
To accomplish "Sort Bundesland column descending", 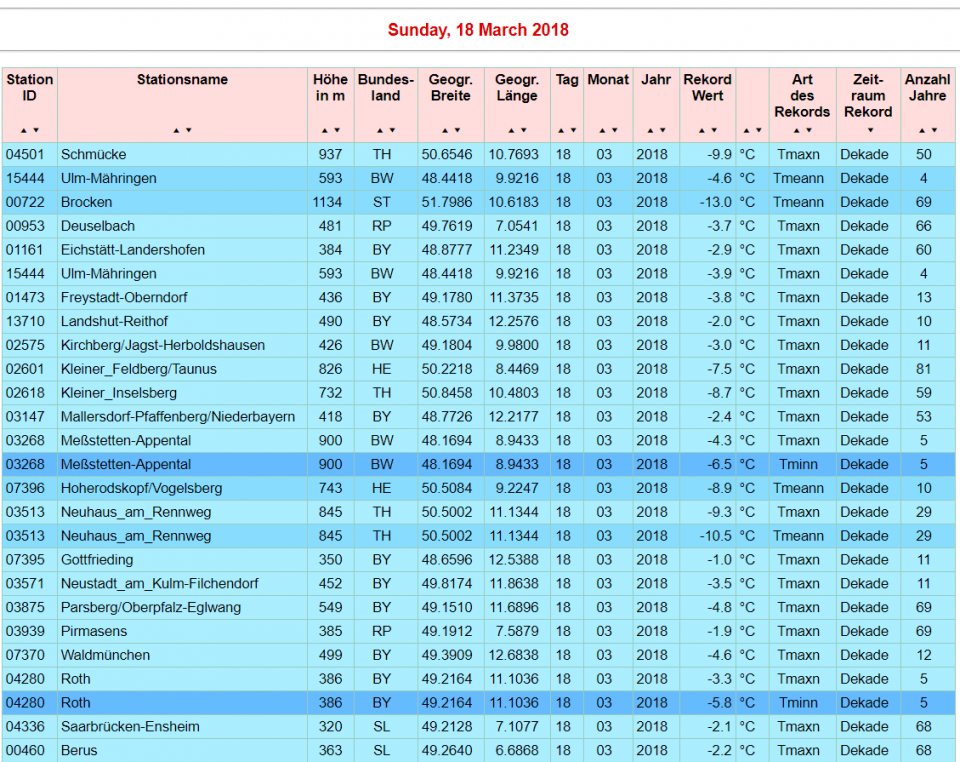I will coord(391,131).
